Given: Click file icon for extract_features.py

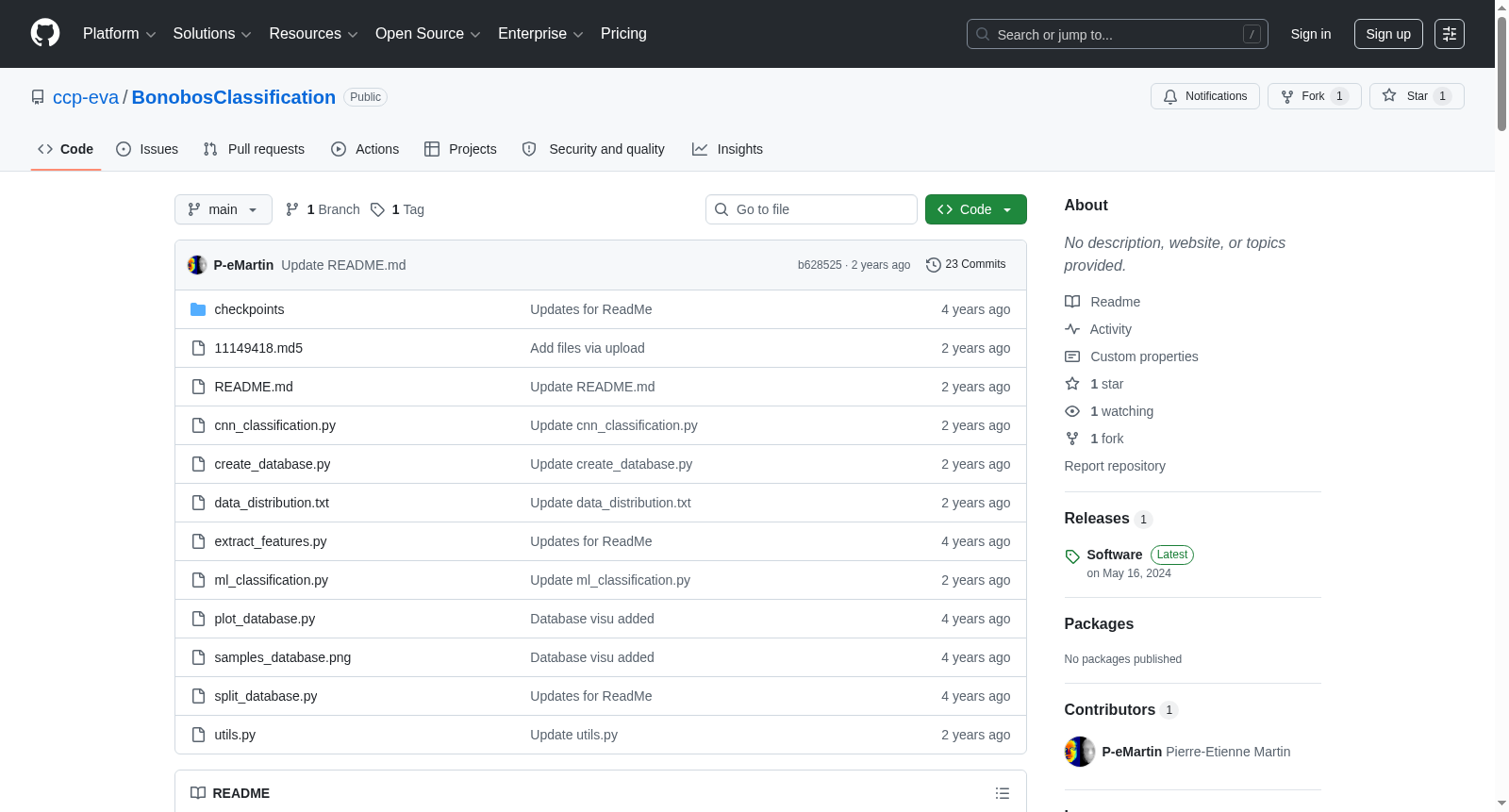Looking at the screenshot, I should pyautogui.click(x=198, y=541).
